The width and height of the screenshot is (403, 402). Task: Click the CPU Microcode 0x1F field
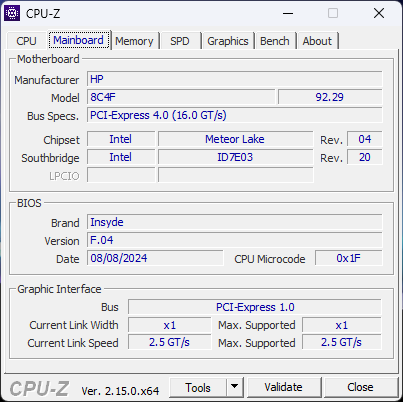[x=348, y=258]
